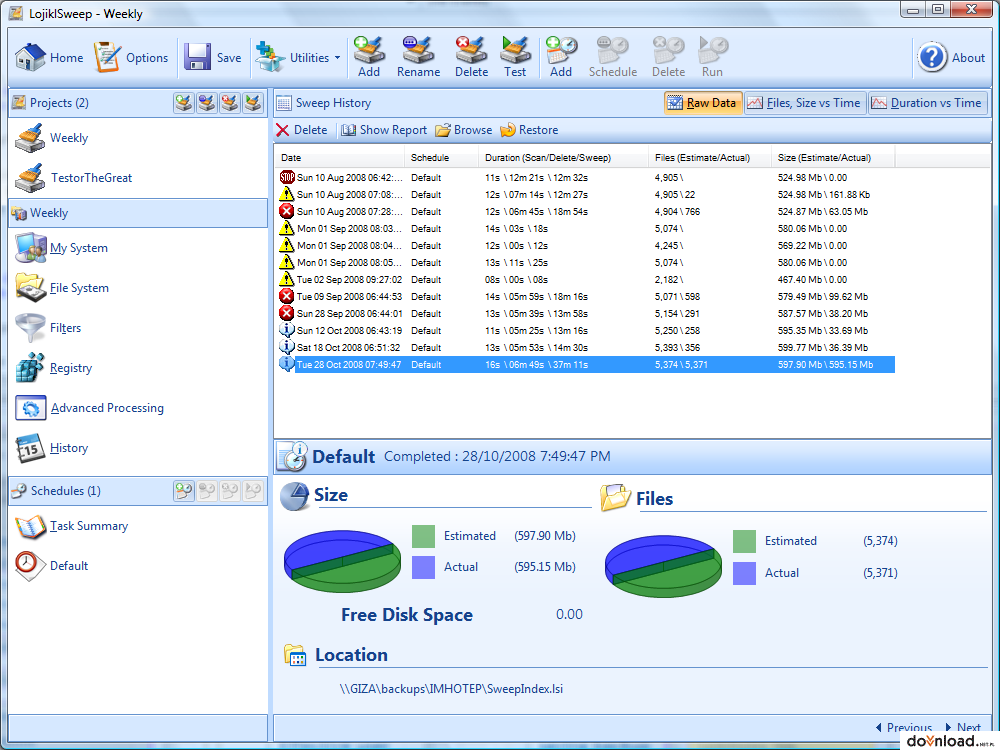Save the project with the floppy disk button
This screenshot has width=1000, height=750.
(213, 57)
